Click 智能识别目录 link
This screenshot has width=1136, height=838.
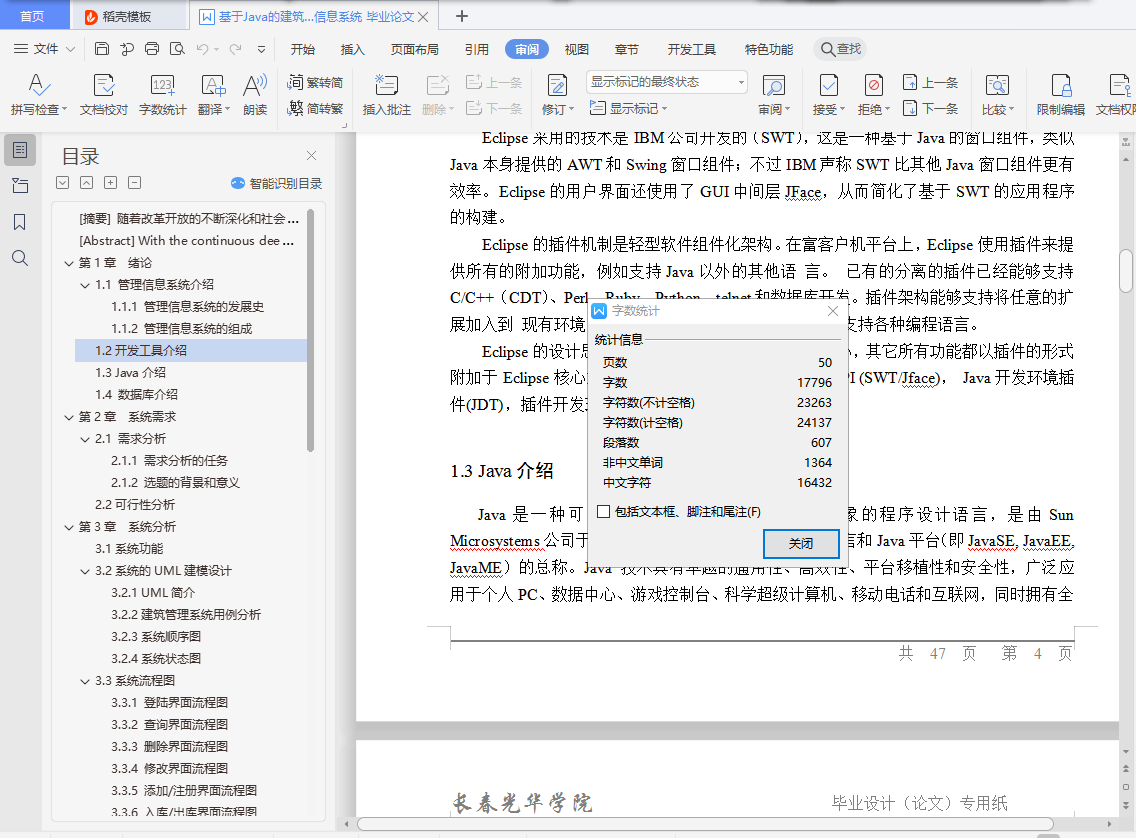tap(277, 183)
